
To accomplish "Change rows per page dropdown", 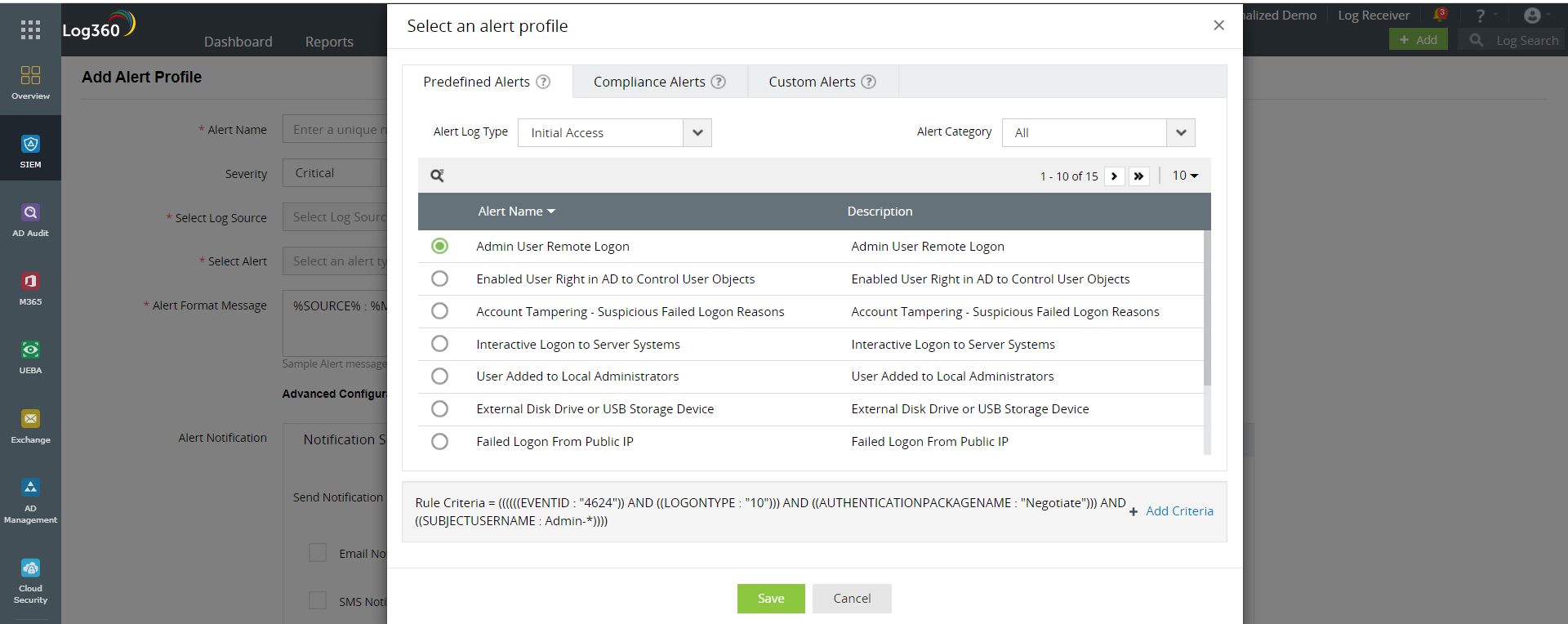I will coord(1185,176).
